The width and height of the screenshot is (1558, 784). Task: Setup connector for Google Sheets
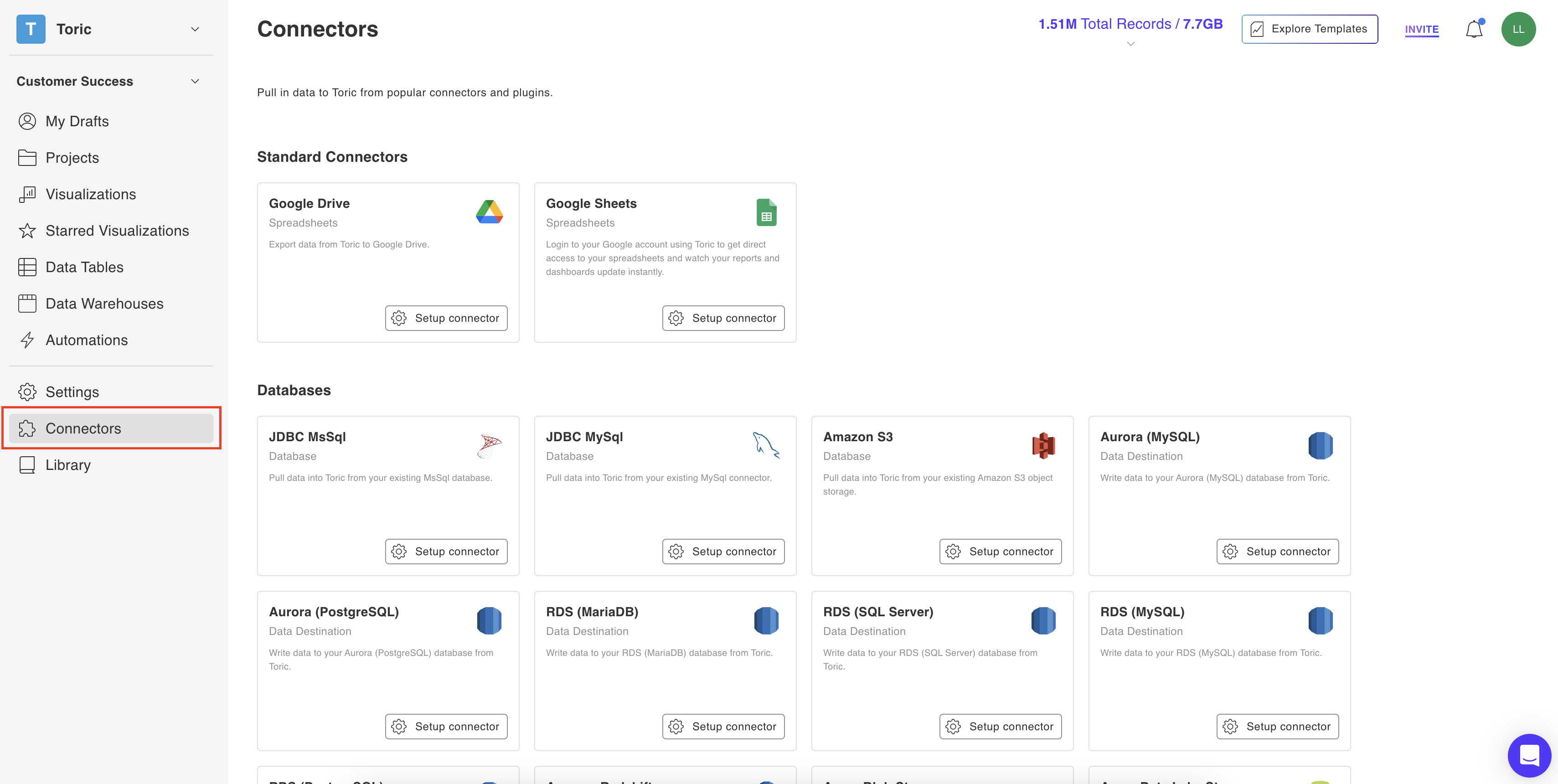pos(723,318)
